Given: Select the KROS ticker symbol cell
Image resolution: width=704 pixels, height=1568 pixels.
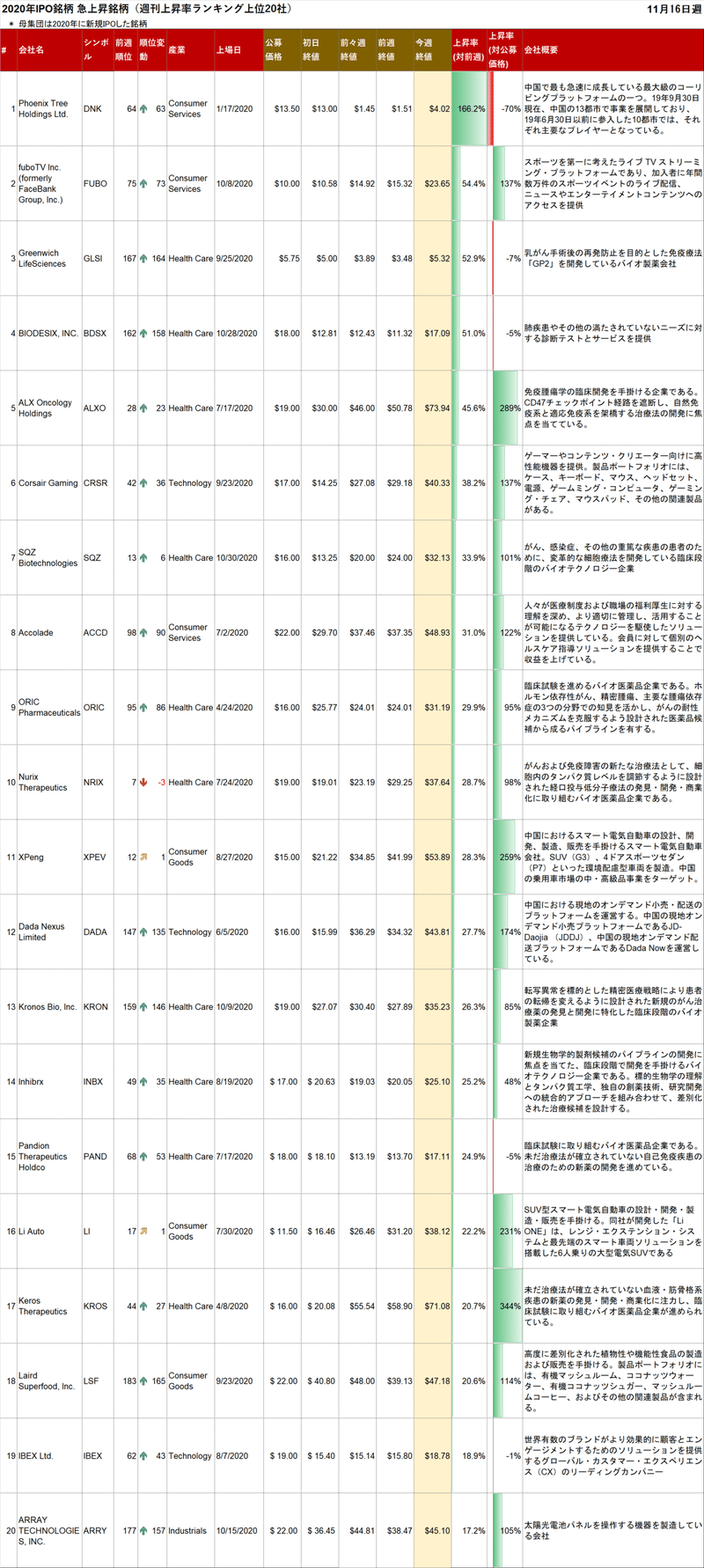Looking at the screenshot, I should pyautogui.click(x=97, y=1307).
